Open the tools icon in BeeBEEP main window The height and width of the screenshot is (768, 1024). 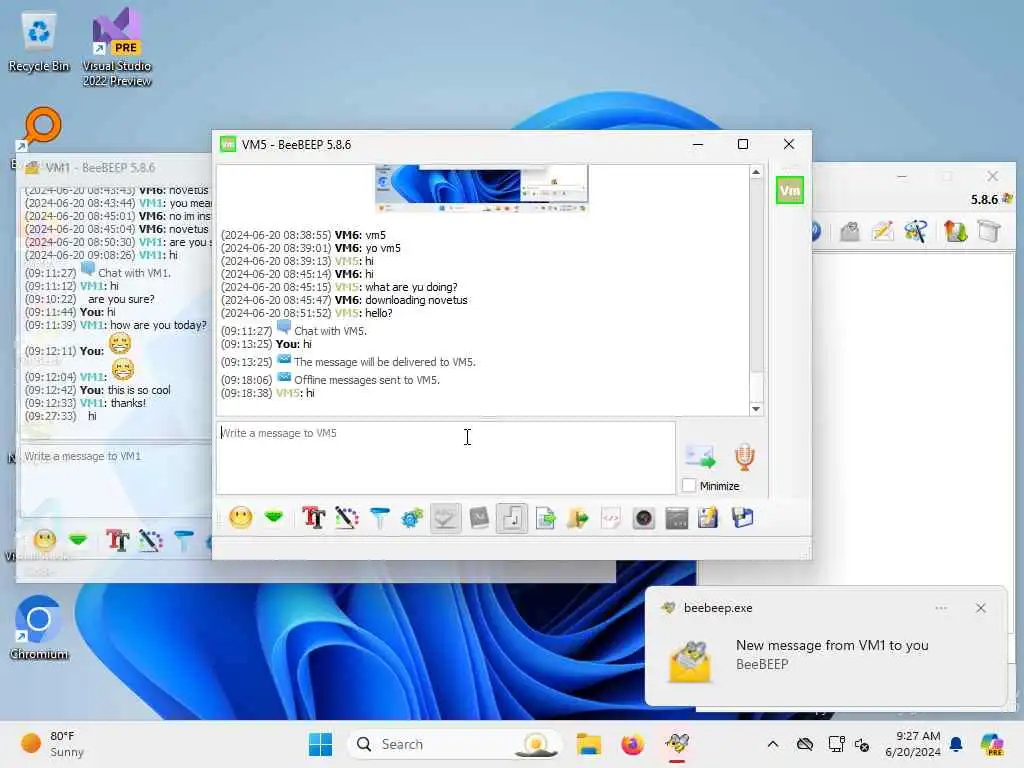click(916, 231)
